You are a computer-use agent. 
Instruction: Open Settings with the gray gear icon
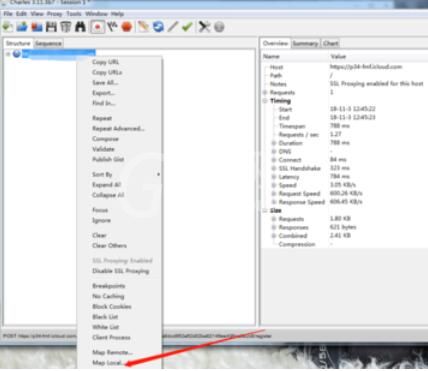219,27
